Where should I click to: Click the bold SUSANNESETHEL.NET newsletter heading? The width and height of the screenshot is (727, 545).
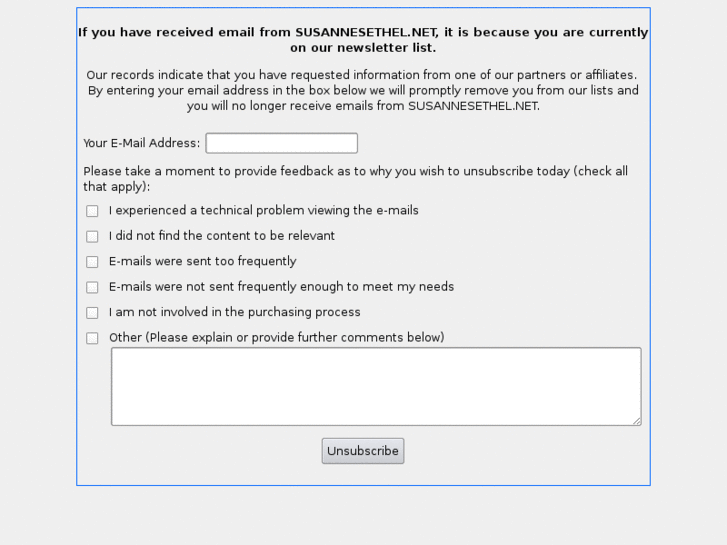click(363, 40)
